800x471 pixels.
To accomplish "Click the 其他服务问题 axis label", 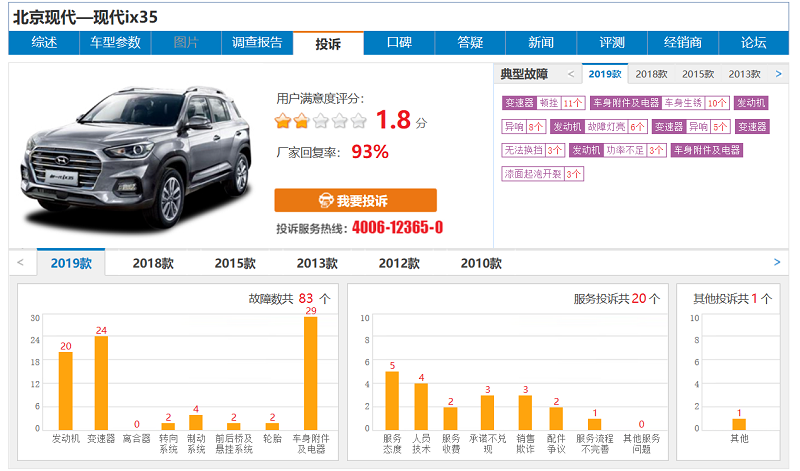I will pos(642,443).
